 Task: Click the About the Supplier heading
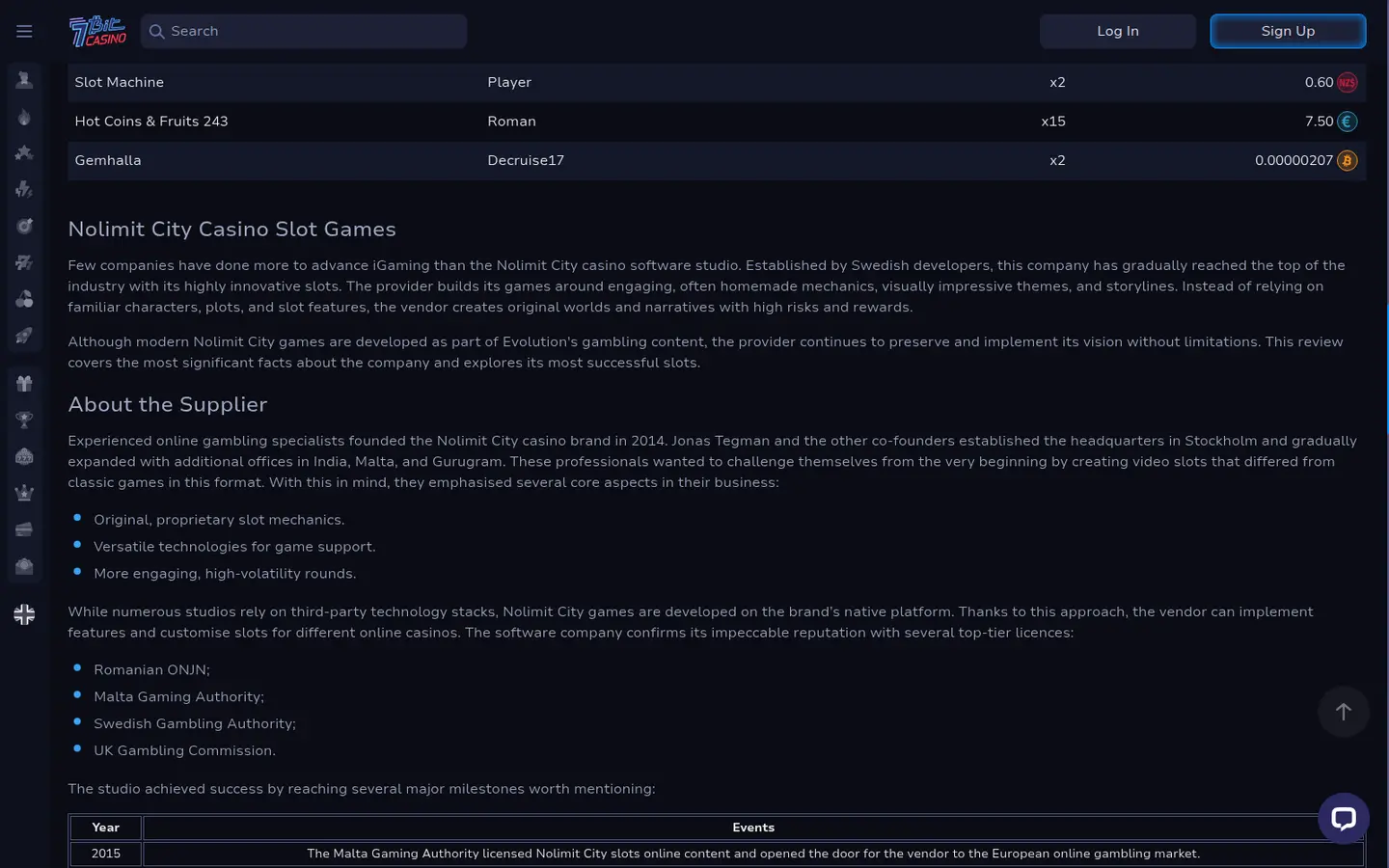point(167,405)
